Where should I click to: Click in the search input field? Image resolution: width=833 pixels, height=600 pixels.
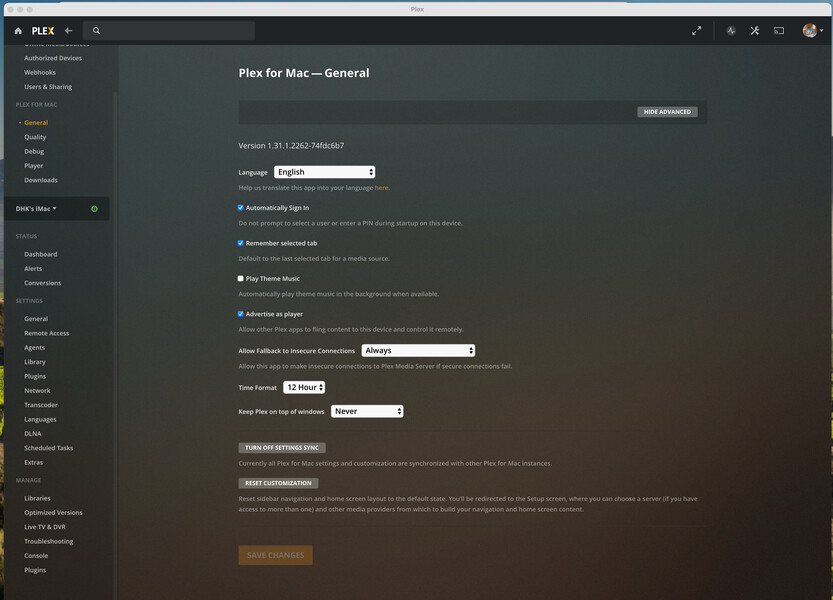(169, 31)
